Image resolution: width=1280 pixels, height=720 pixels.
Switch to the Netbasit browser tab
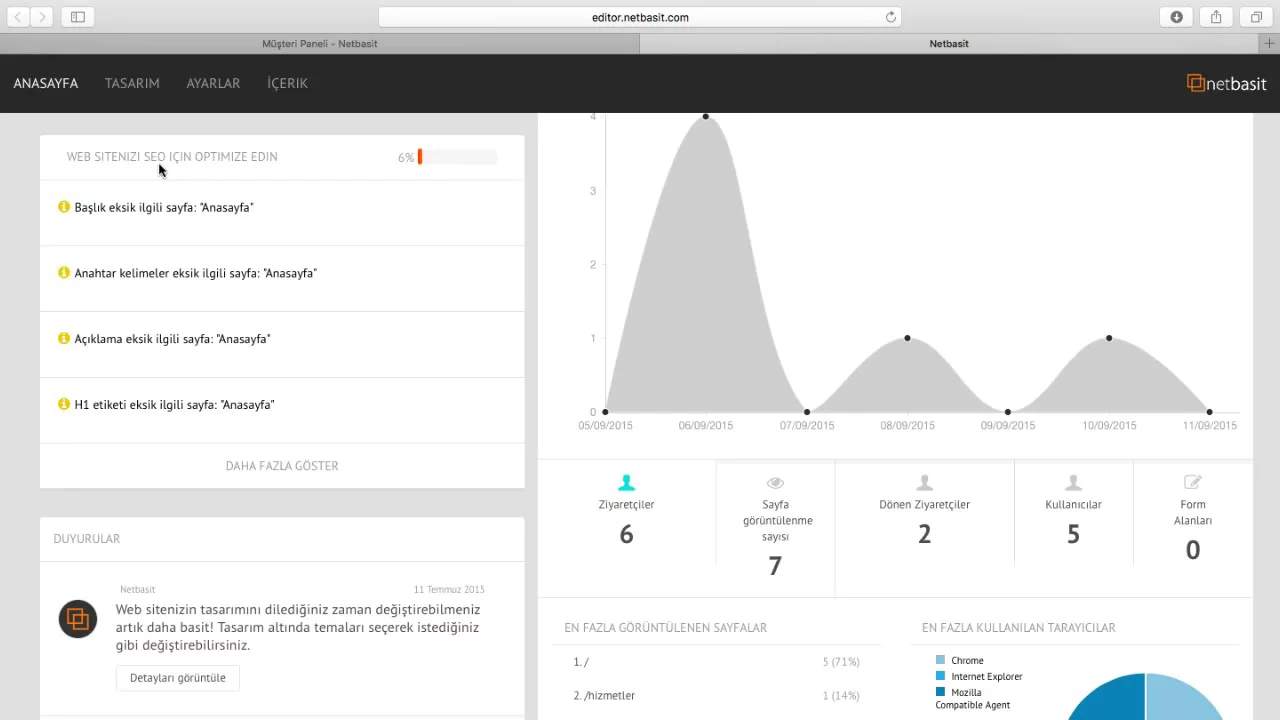(x=949, y=44)
